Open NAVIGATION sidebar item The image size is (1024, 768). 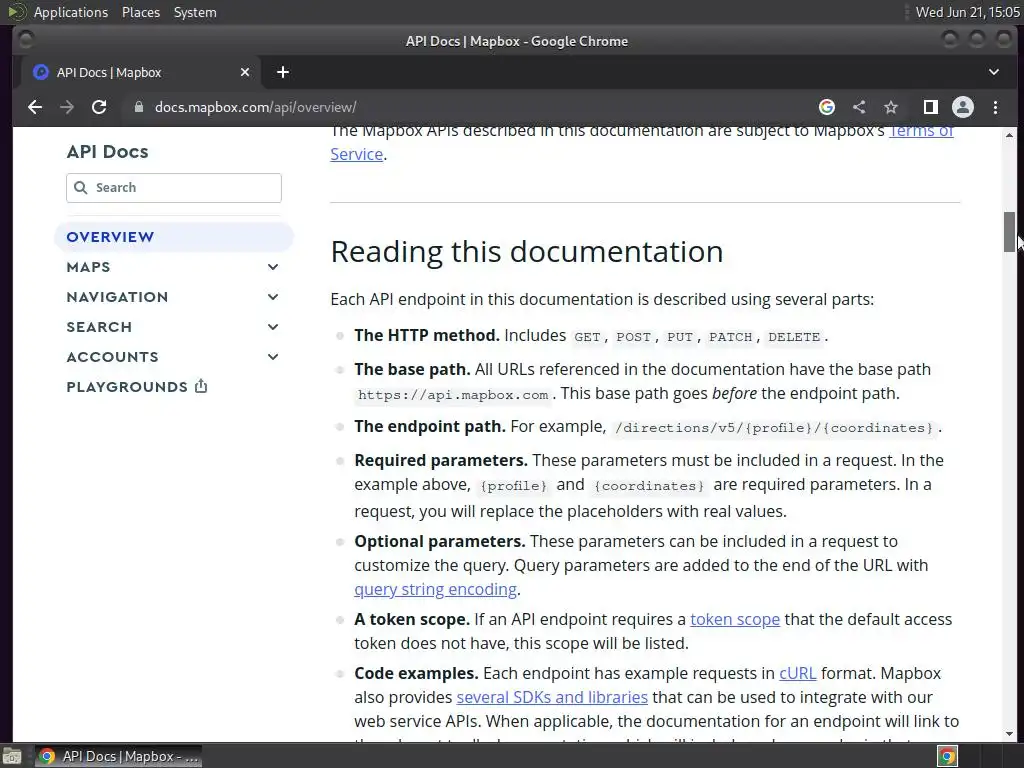118,297
